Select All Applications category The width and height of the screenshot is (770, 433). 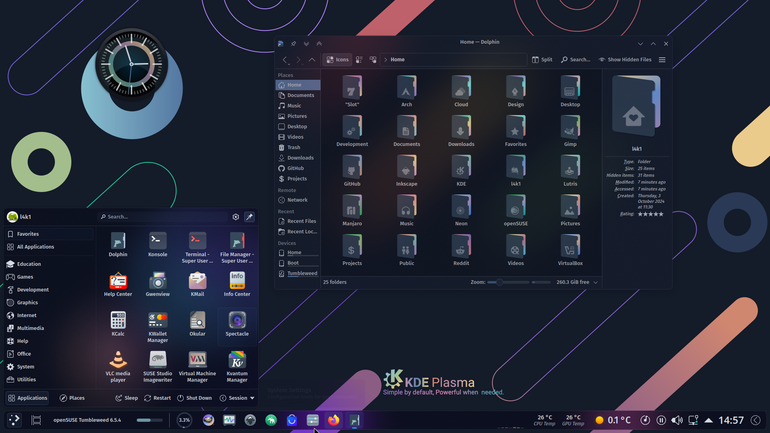49,247
